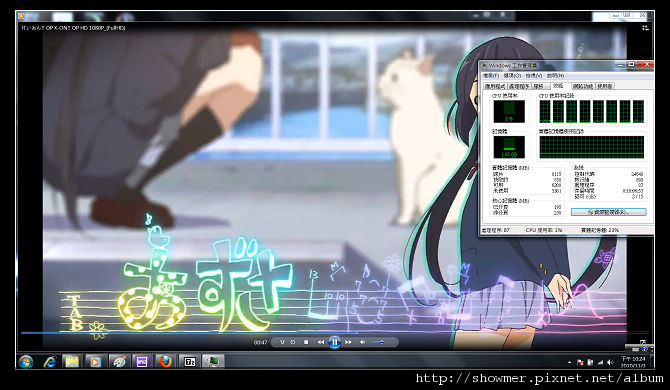Open the Help menu in Task Manager
Screen dimensions: 670x390
[555, 76]
